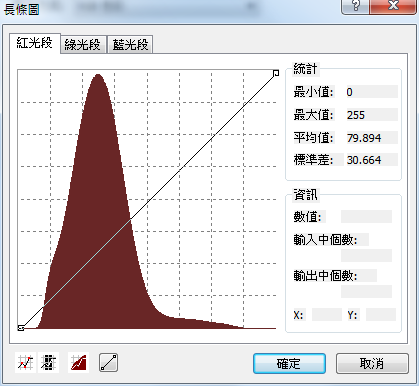
Task: Click the peak of the red histogram
Action: coord(98,75)
